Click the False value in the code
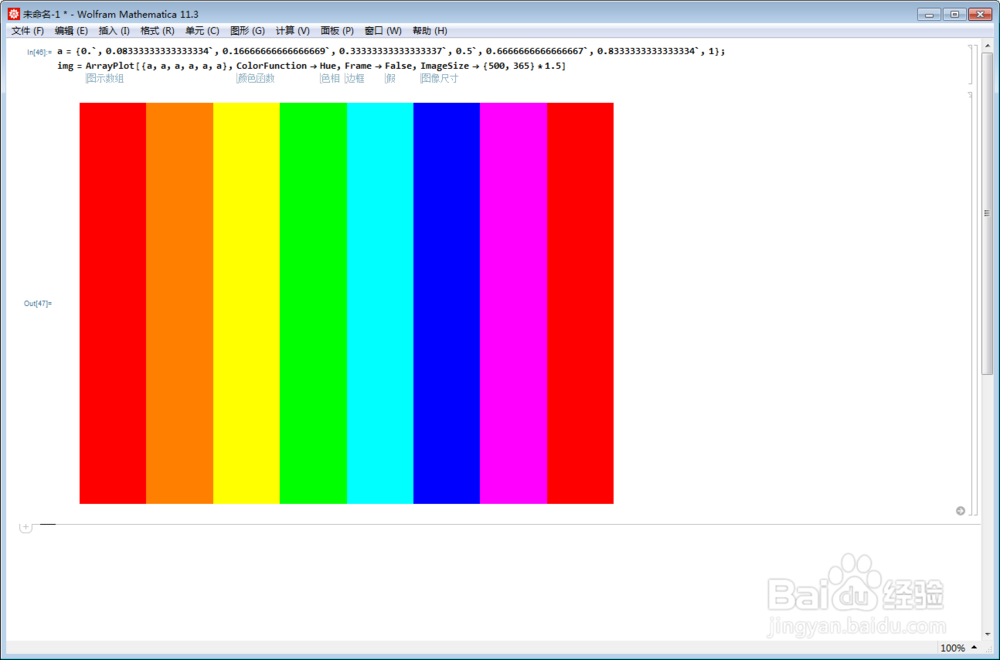Viewport: 1000px width, 660px height. (399, 66)
